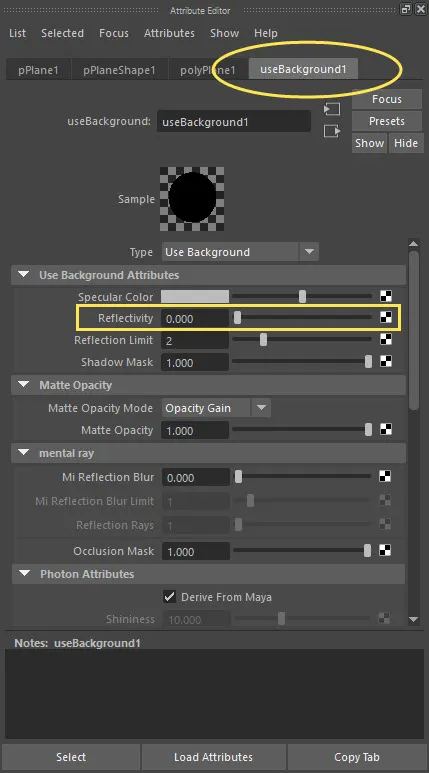This screenshot has height=773, width=429.
Task: Switch to the pPlaneShape1 tab
Action: pyautogui.click(x=119, y=70)
